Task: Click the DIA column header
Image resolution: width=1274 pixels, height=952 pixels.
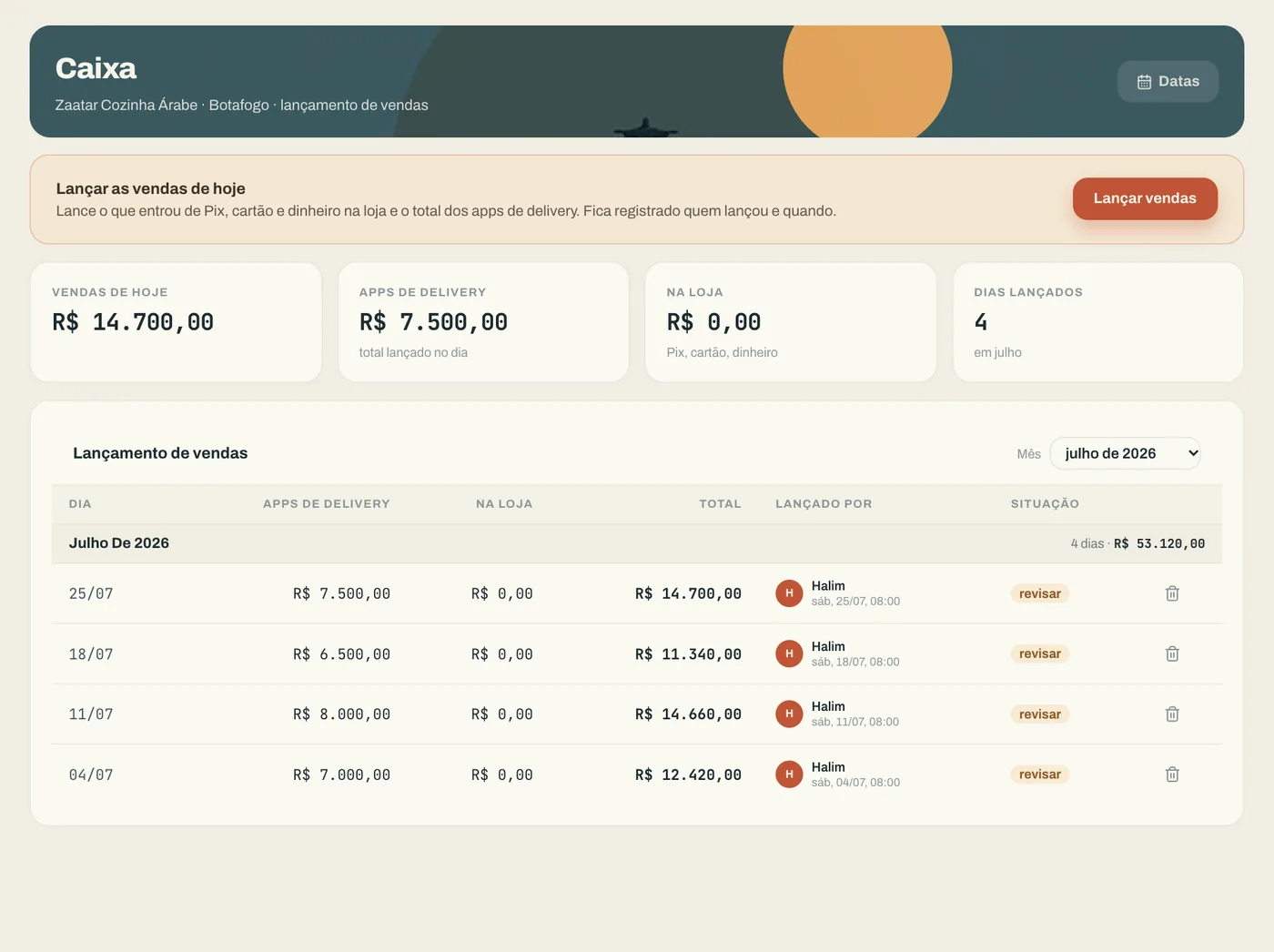Action: 80,503
